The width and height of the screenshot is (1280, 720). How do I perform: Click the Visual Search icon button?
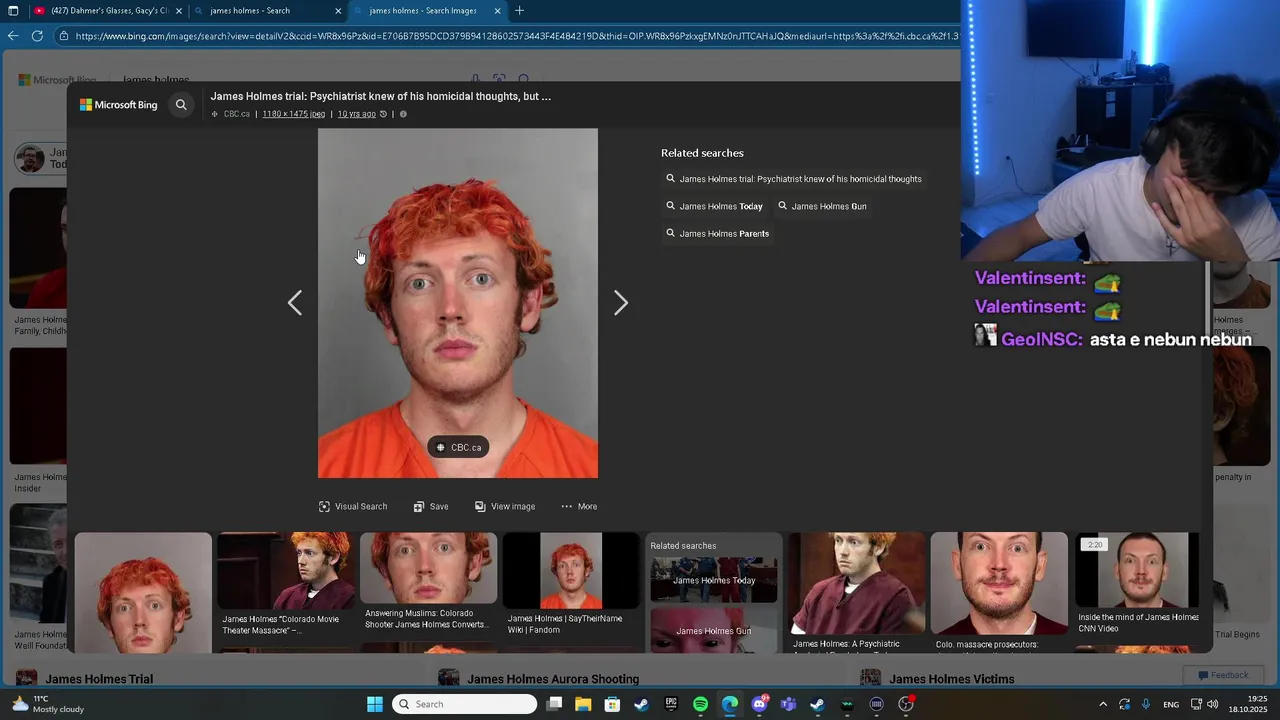point(353,506)
